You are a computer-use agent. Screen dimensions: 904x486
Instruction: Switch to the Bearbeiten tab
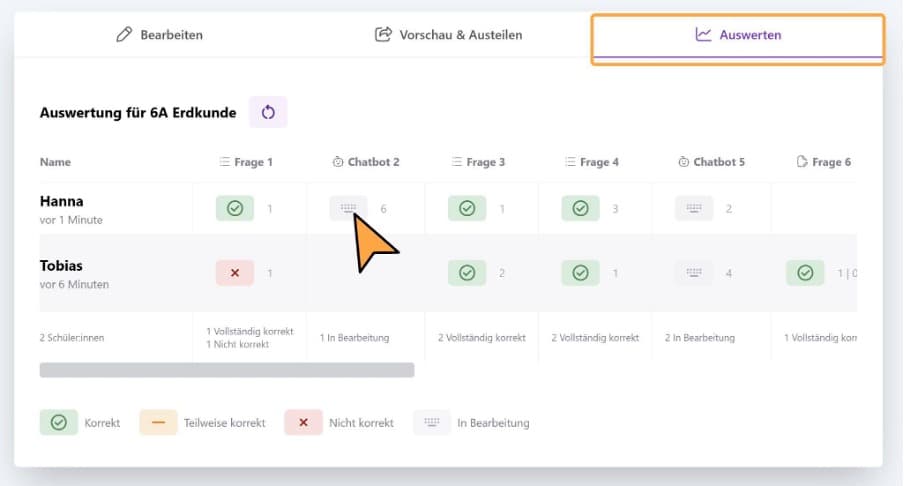pos(160,35)
